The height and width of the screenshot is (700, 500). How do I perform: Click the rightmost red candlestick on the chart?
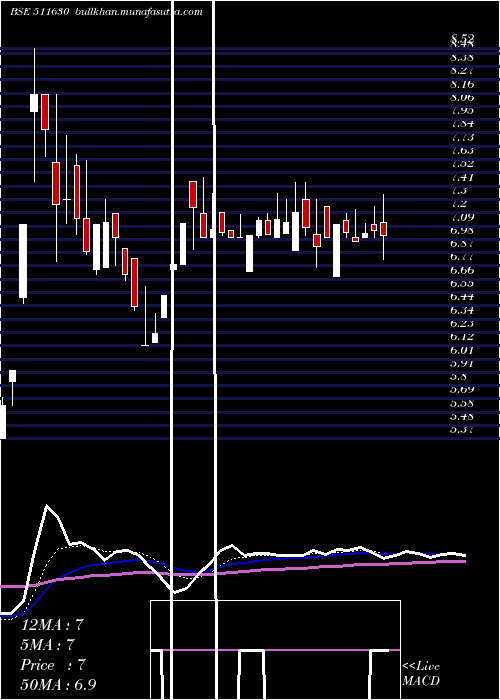pyautogui.click(x=383, y=229)
